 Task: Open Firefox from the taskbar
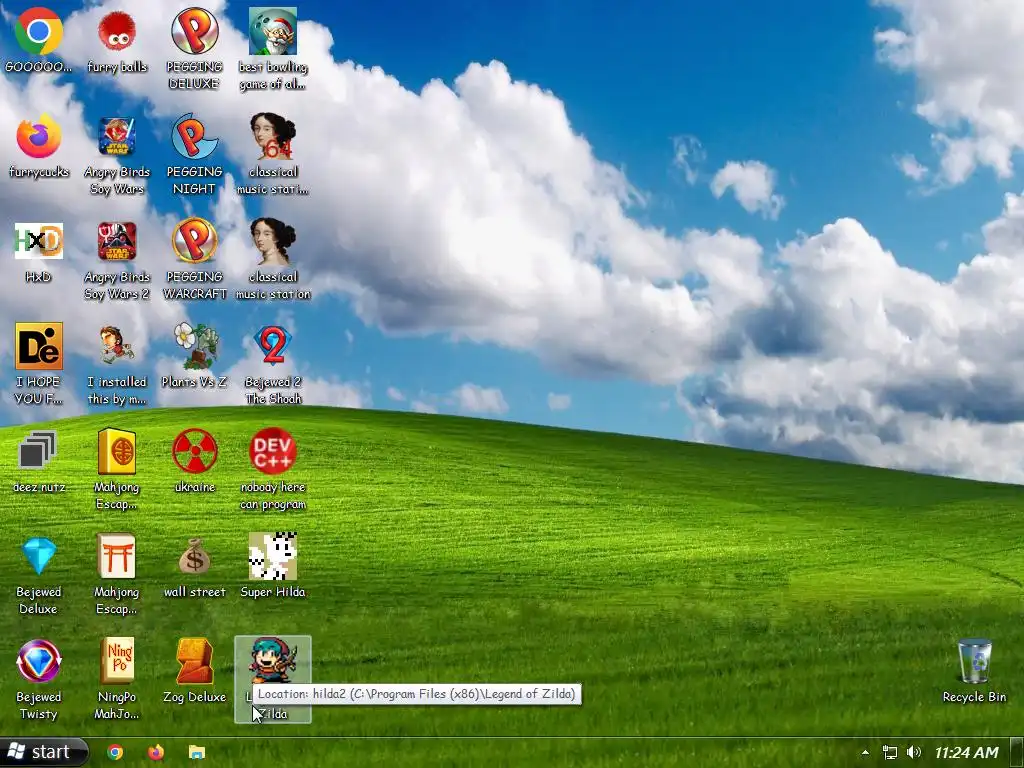(156, 752)
